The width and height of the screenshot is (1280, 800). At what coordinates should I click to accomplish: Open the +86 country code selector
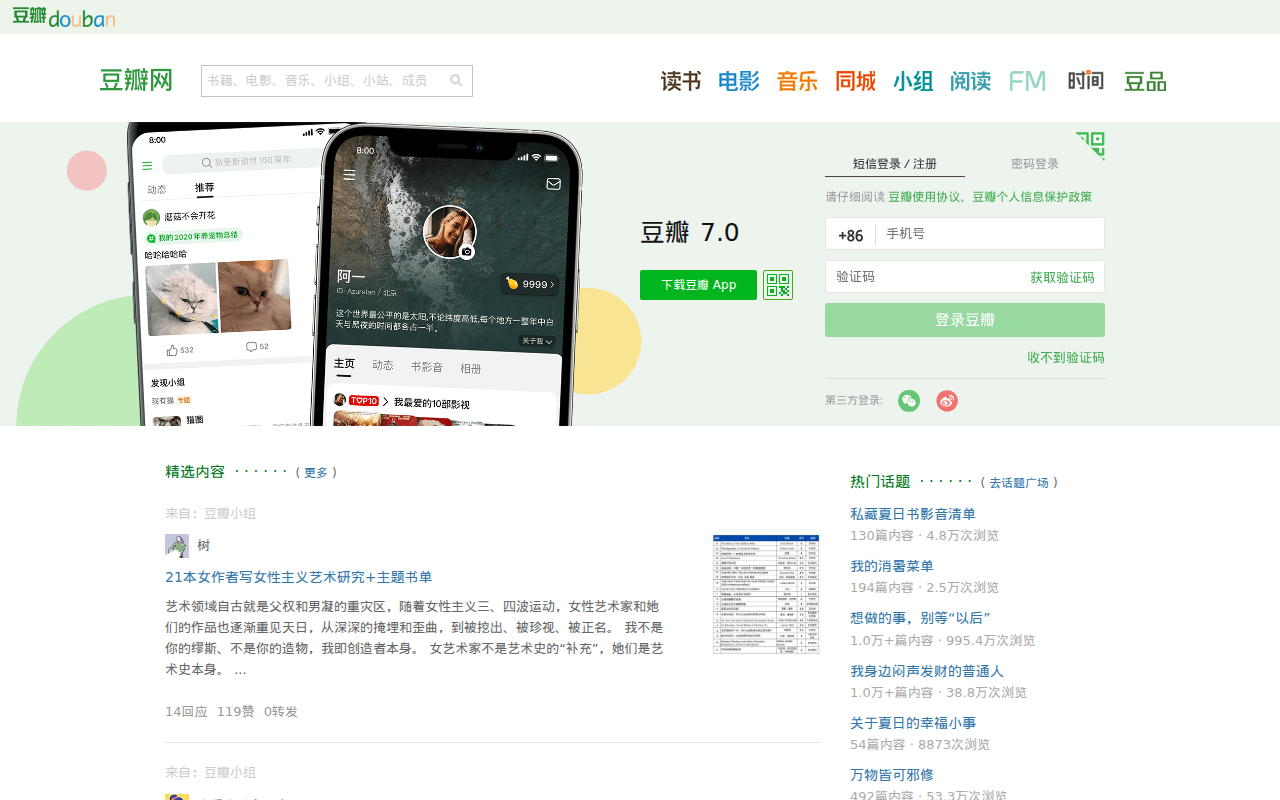coord(851,235)
